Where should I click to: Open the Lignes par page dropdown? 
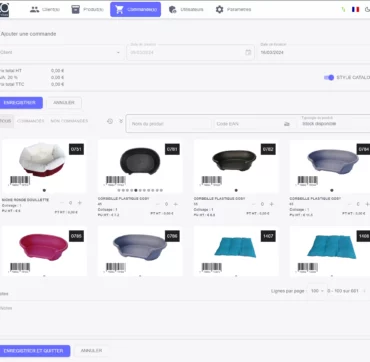317,291
